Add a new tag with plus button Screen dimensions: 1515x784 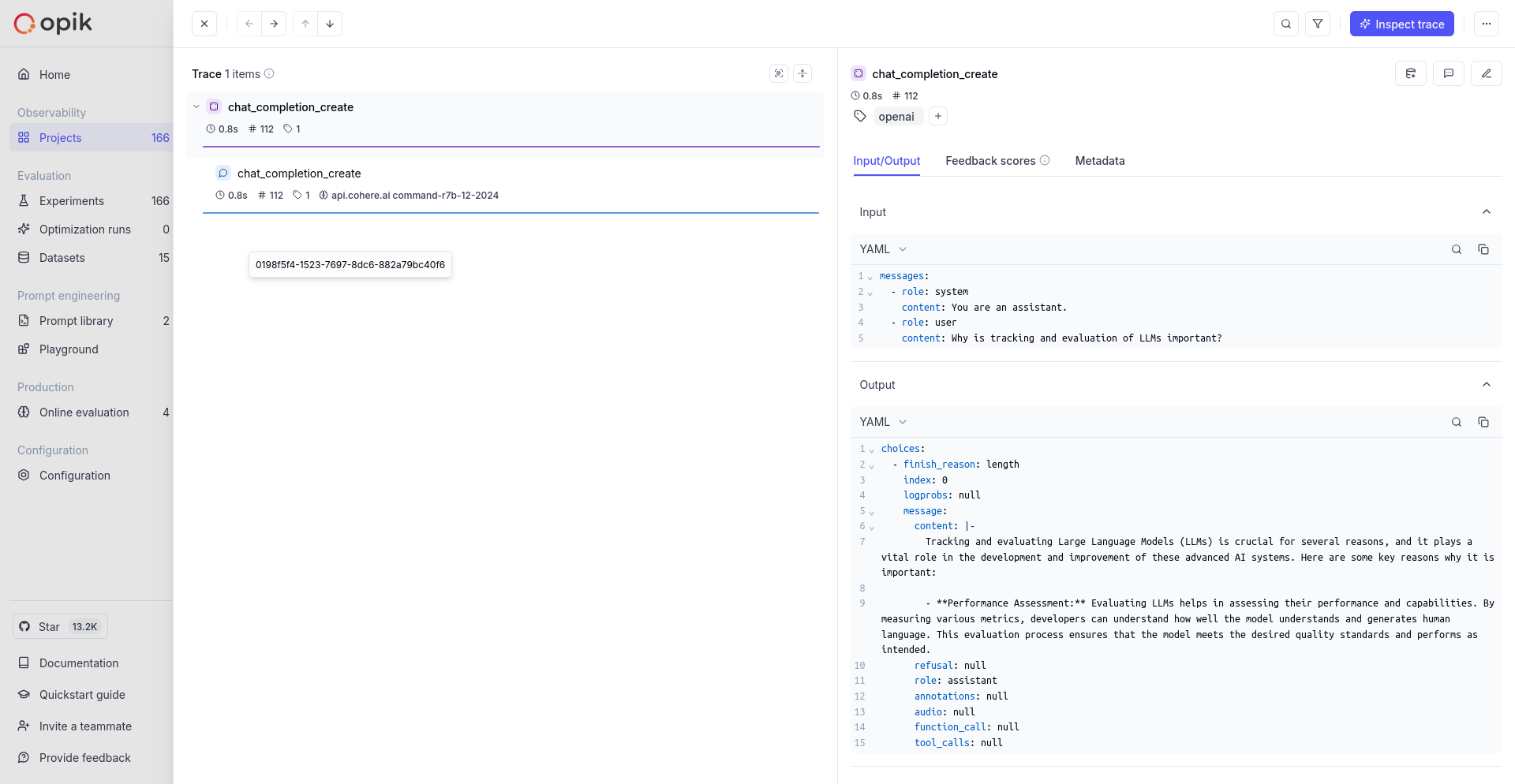tap(938, 117)
